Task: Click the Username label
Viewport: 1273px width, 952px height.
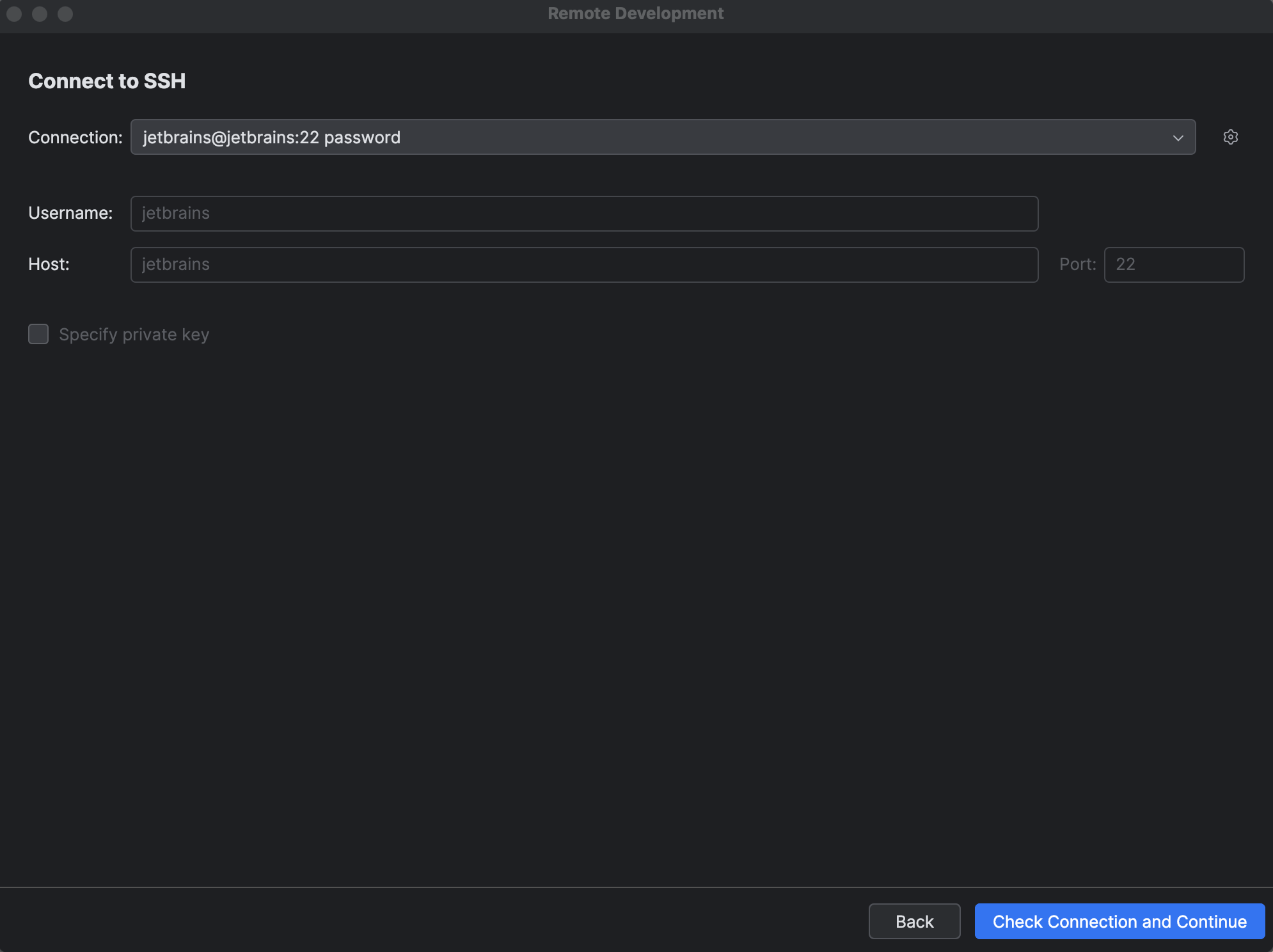Action: [x=70, y=213]
